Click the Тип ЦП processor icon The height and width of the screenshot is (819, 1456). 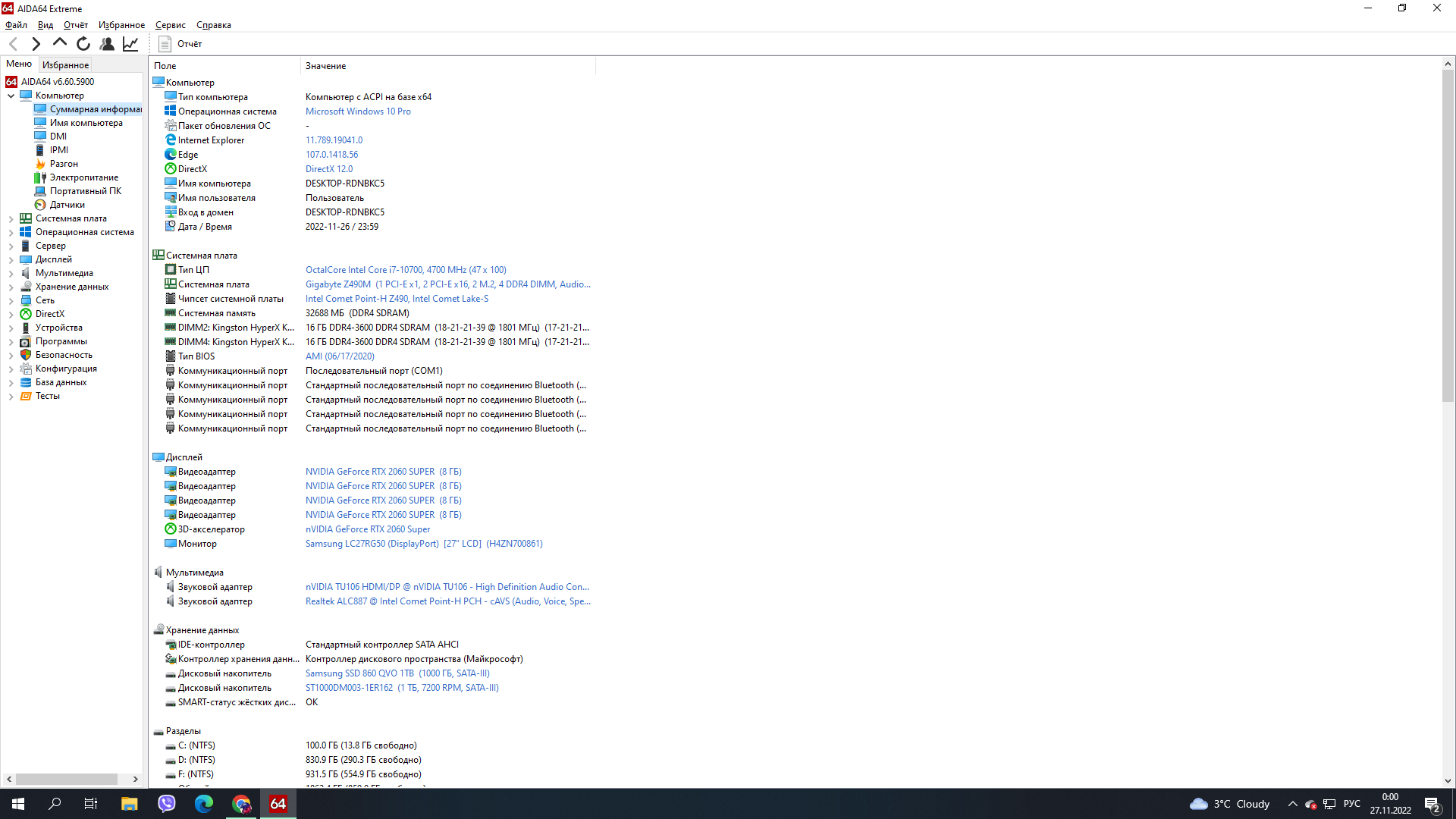[171, 270]
